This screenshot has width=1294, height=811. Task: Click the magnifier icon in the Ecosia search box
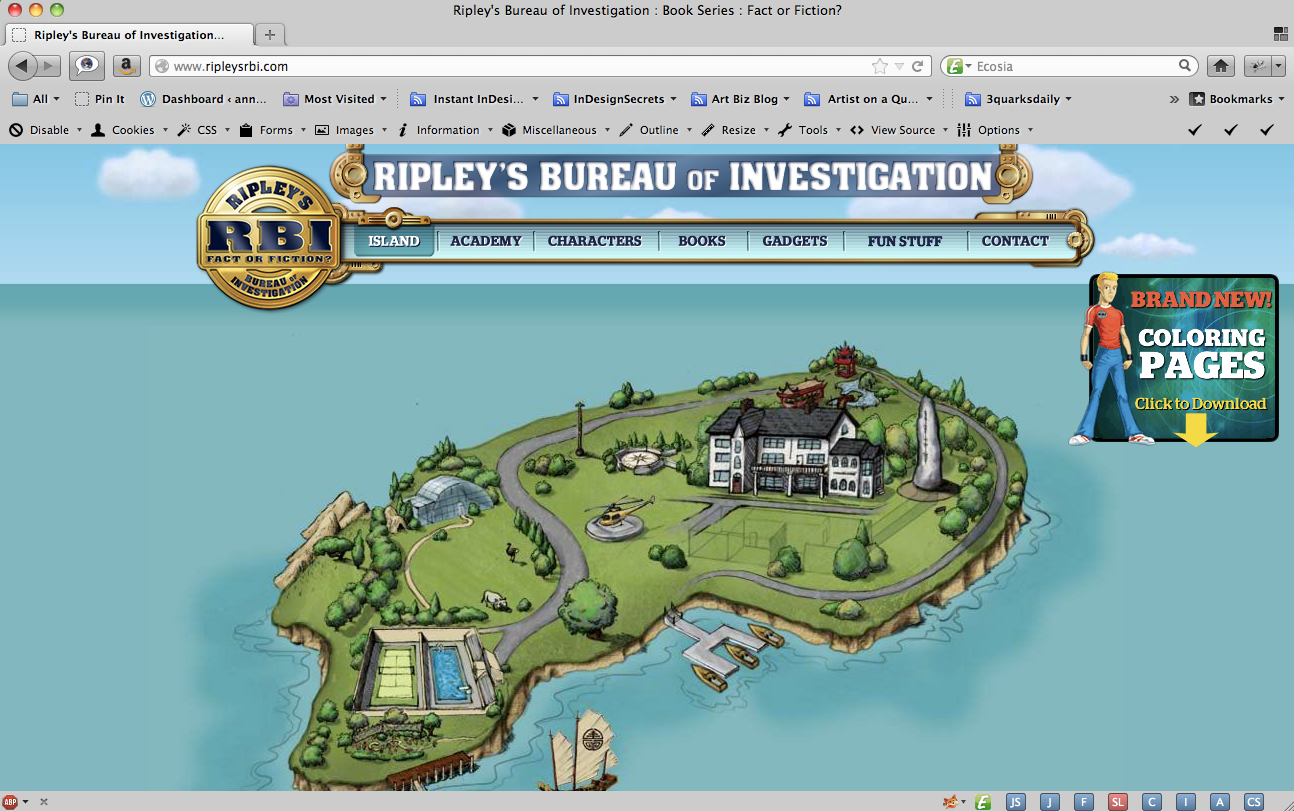(1185, 66)
